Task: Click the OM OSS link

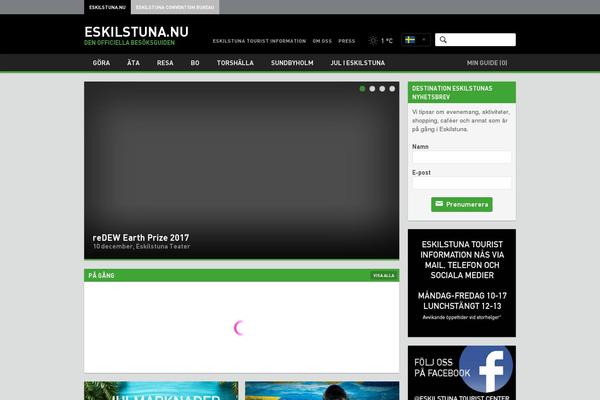Action: point(322,41)
